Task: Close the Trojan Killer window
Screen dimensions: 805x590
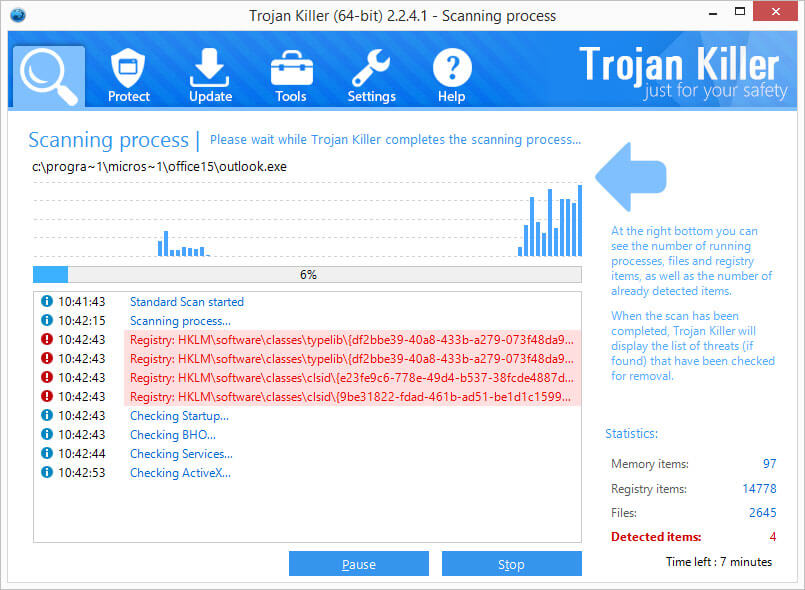Action: coord(775,11)
